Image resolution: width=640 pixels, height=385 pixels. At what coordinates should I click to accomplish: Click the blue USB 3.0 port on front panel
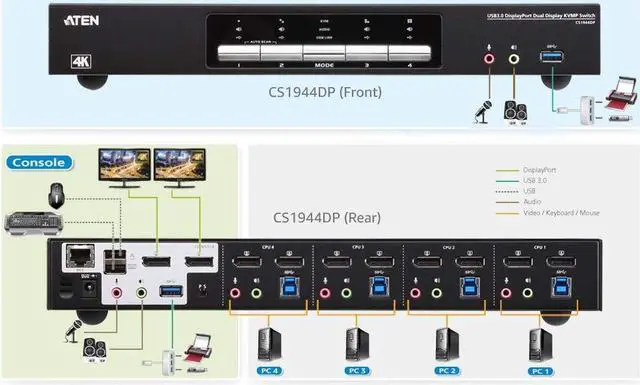(552, 56)
